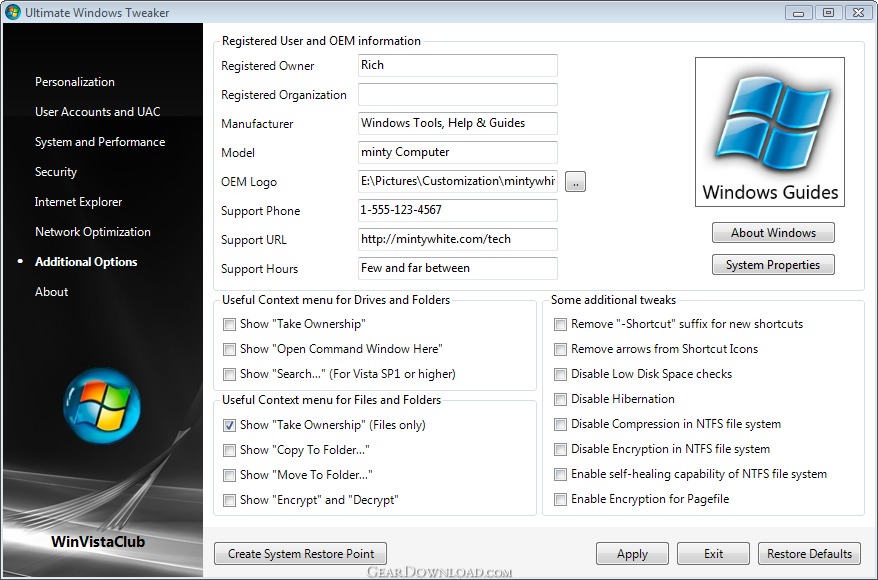Open the Personalization section
This screenshot has height=580, width=878.
tap(74, 82)
